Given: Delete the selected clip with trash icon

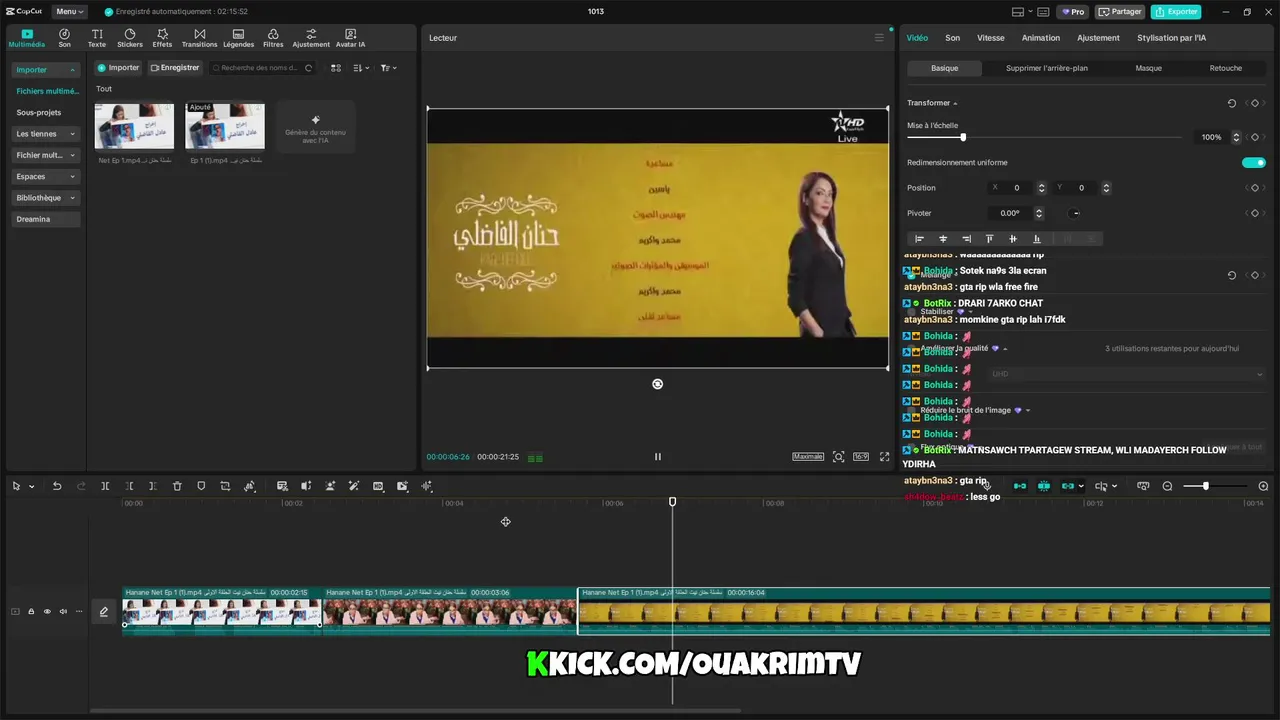Looking at the screenshot, I should click(x=177, y=486).
